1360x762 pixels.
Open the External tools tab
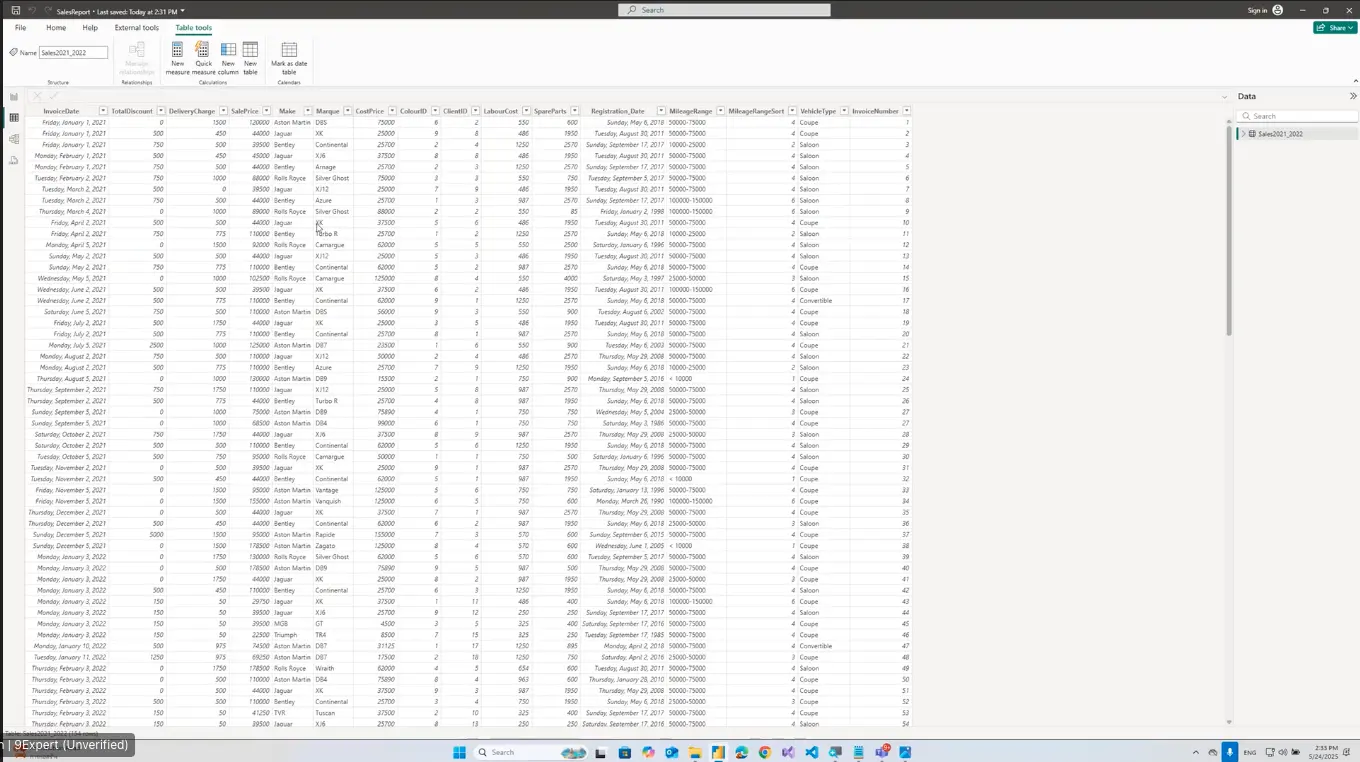click(x=137, y=28)
